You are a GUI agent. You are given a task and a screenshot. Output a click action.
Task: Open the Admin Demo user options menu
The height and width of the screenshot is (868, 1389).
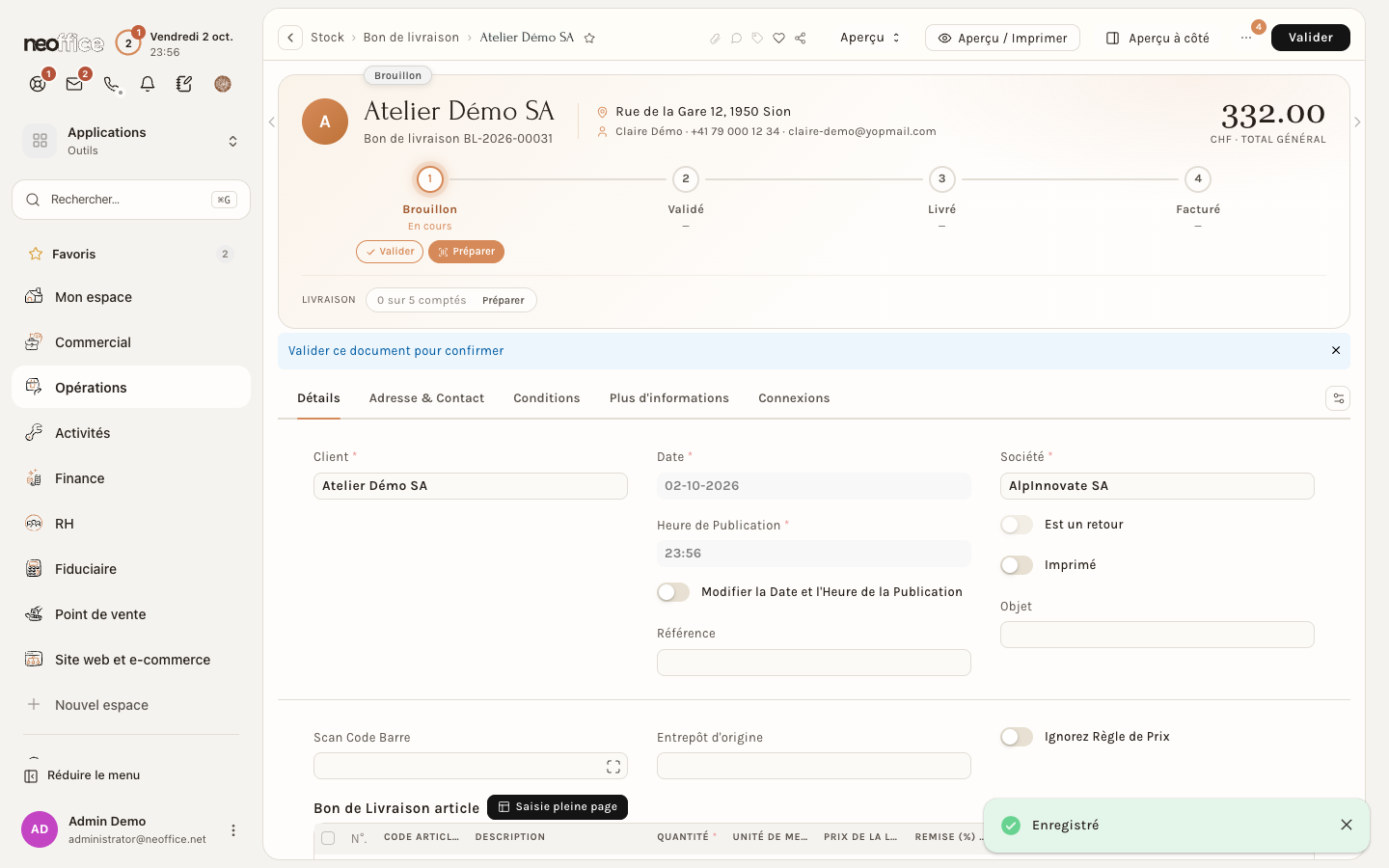pos(232,830)
